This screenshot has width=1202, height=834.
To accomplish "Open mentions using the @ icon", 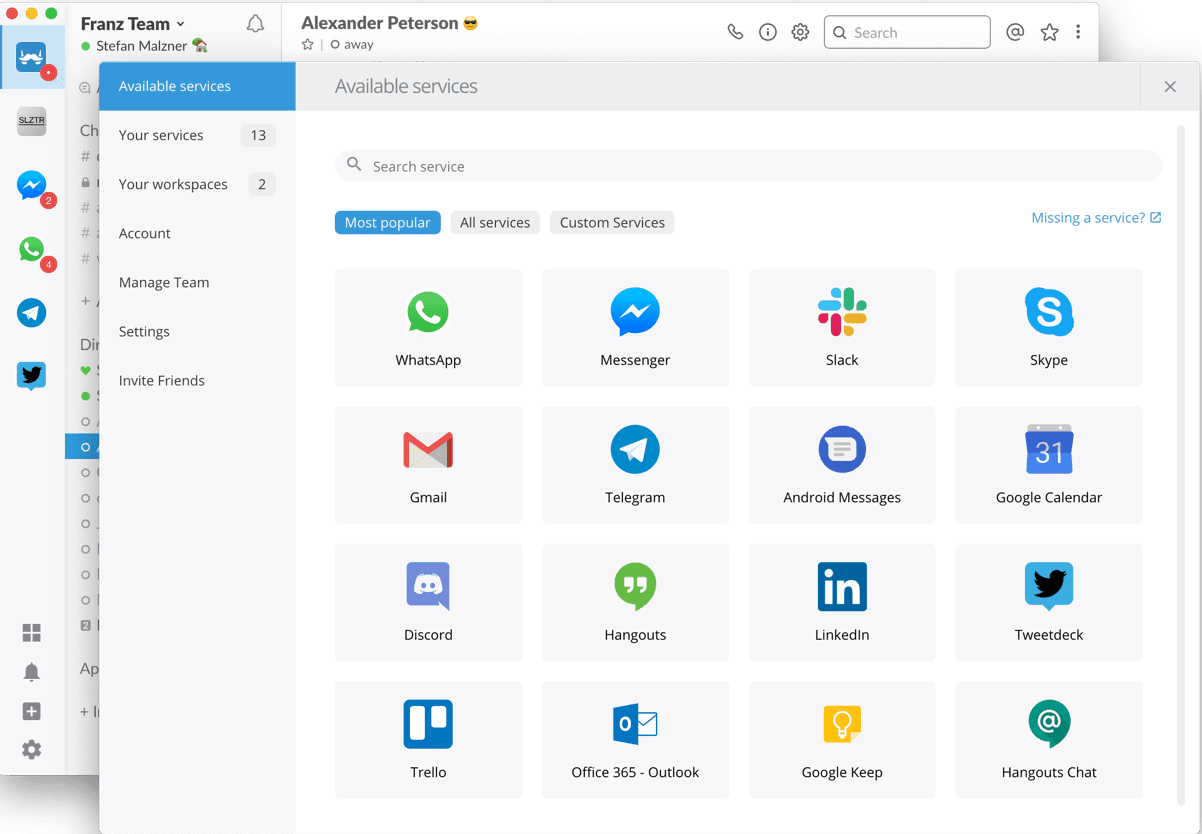I will pyautogui.click(x=1015, y=31).
